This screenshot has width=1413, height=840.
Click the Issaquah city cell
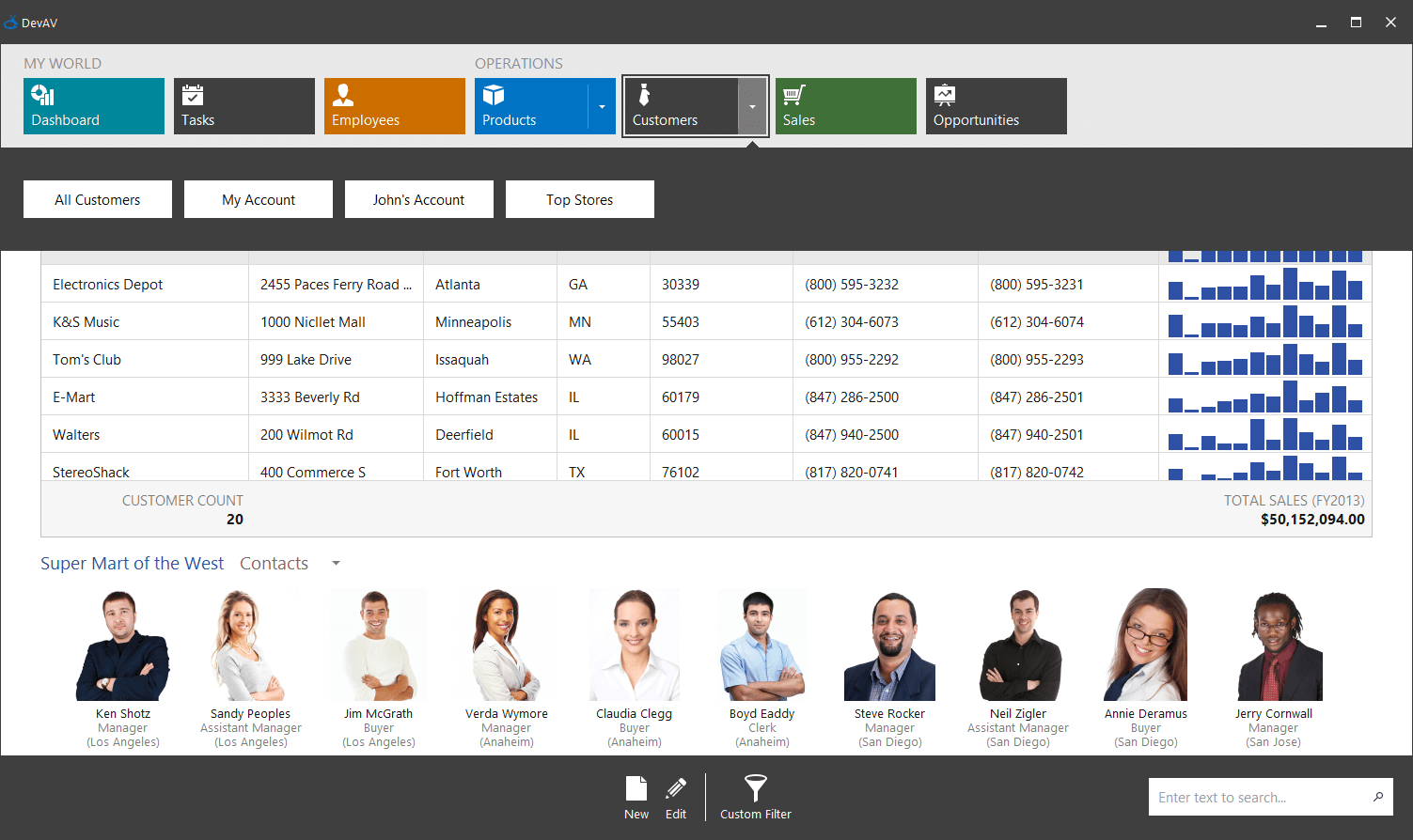(x=490, y=359)
